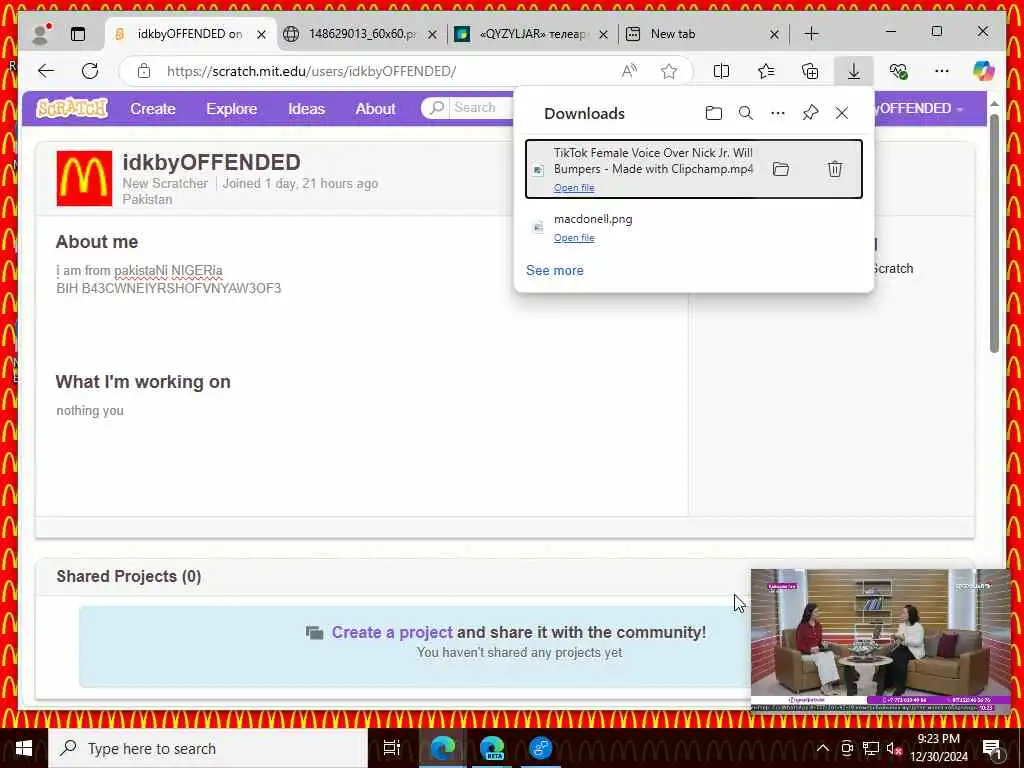The height and width of the screenshot is (768, 1024).
Task: Open Collections icon in toolbar
Action: 810,71
